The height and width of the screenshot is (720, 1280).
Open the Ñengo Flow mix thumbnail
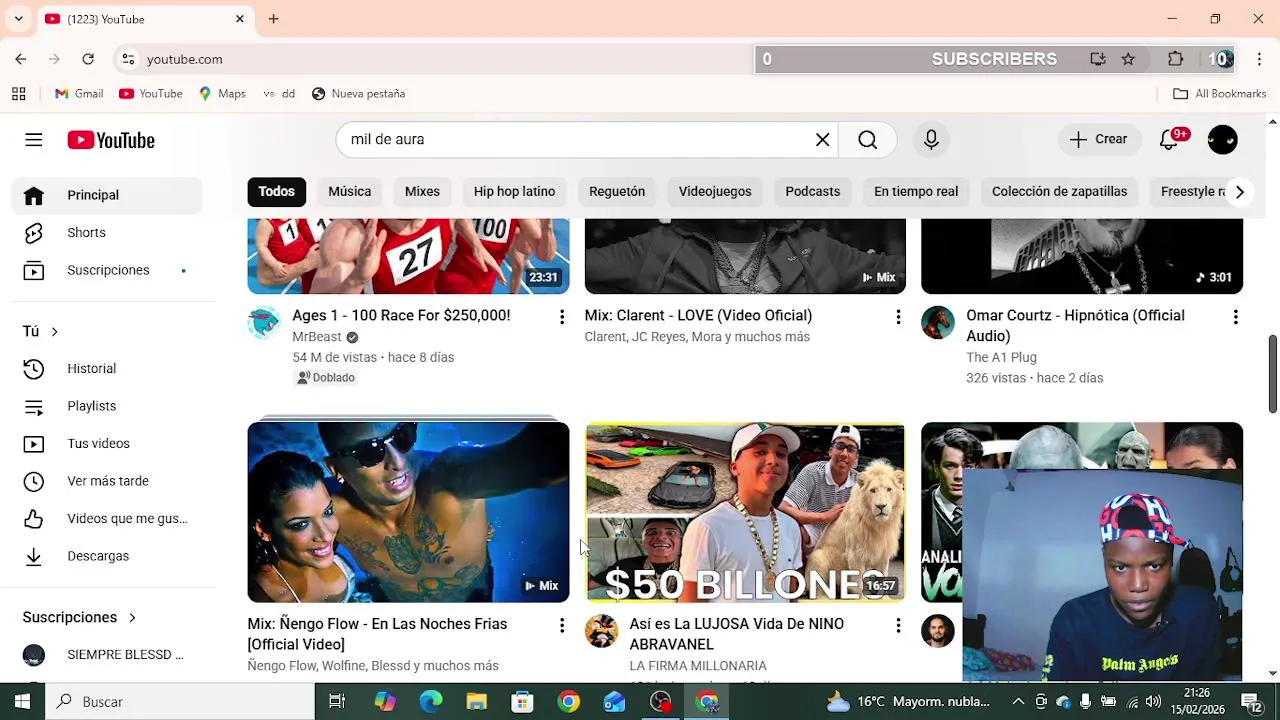(408, 512)
